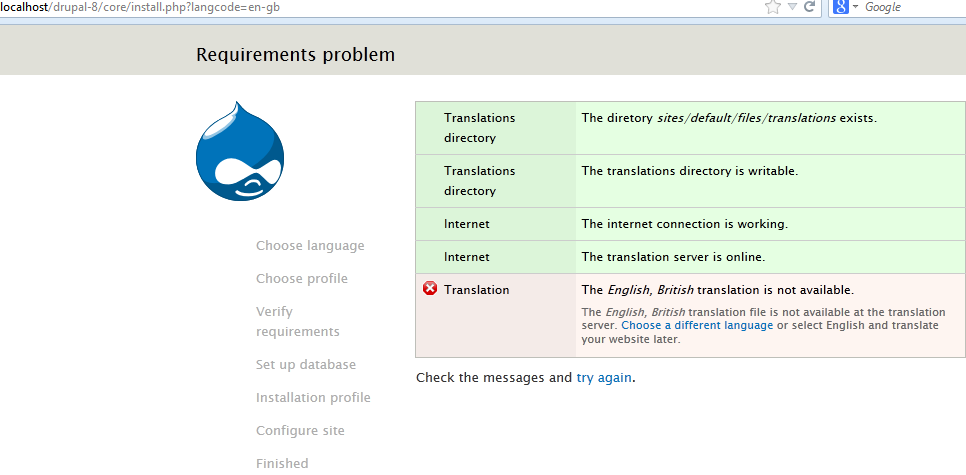Viewport: 966px width, 475px height.
Task: Open the URL history dropdown arrow
Action: (x=792, y=7)
